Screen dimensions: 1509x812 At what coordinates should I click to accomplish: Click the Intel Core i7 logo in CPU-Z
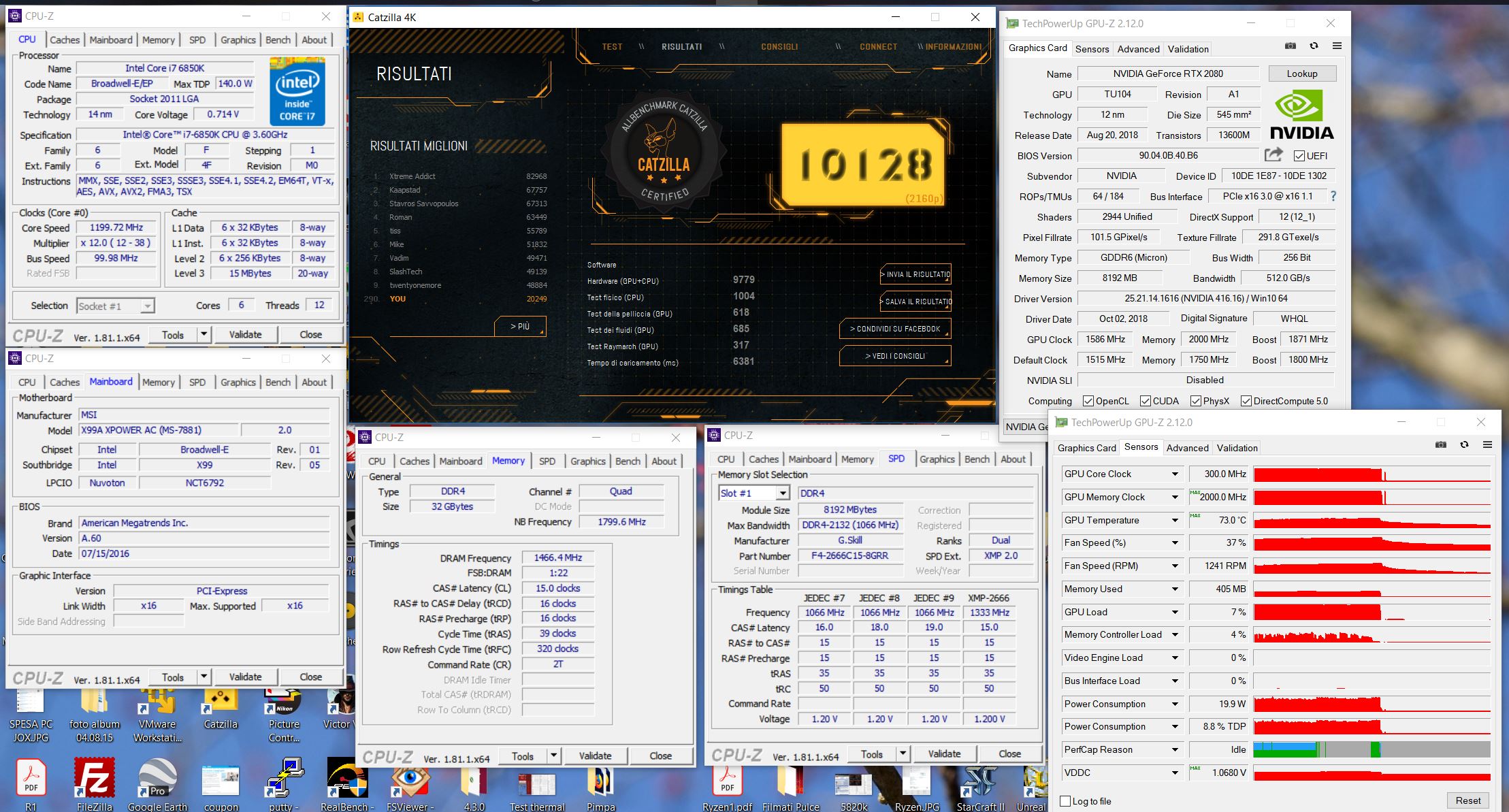click(297, 91)
